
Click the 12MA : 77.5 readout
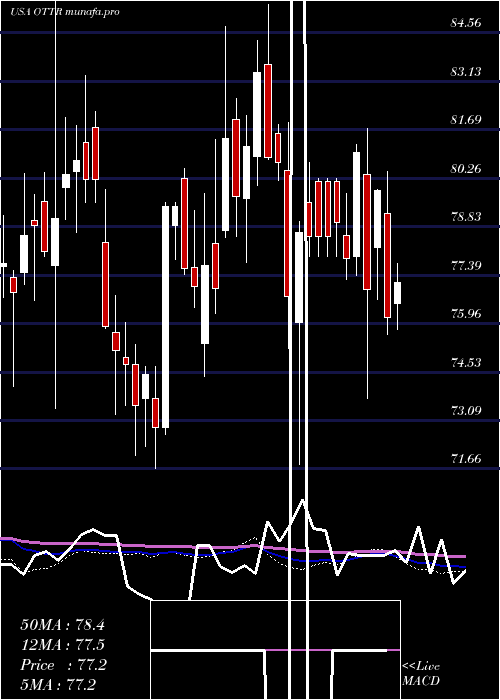[62, 645]
